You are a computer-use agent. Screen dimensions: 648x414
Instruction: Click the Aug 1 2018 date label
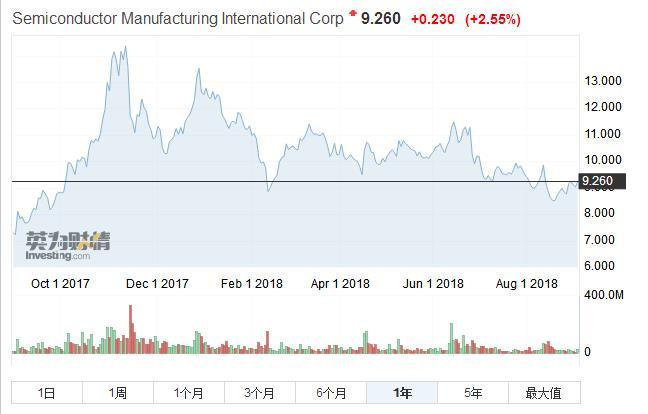(526, 284)
